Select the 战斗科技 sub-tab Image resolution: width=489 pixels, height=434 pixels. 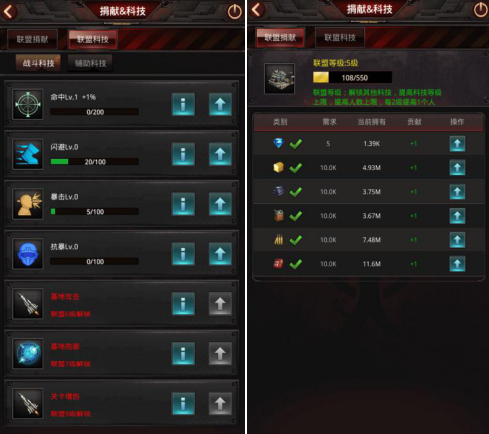pyautogui.click(x=38, y=63)
